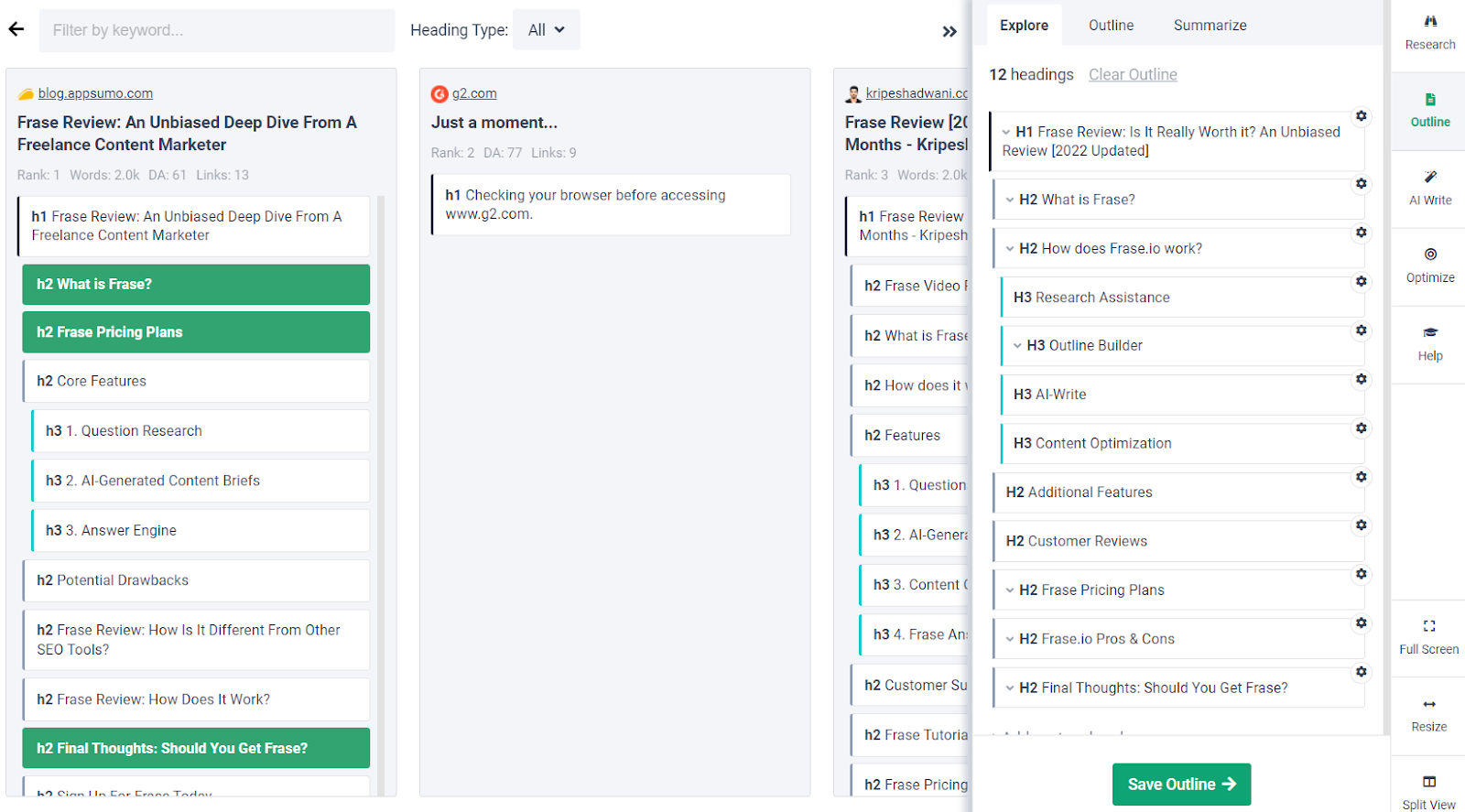Click the Clear Outline link

(x=1133, y=75)
